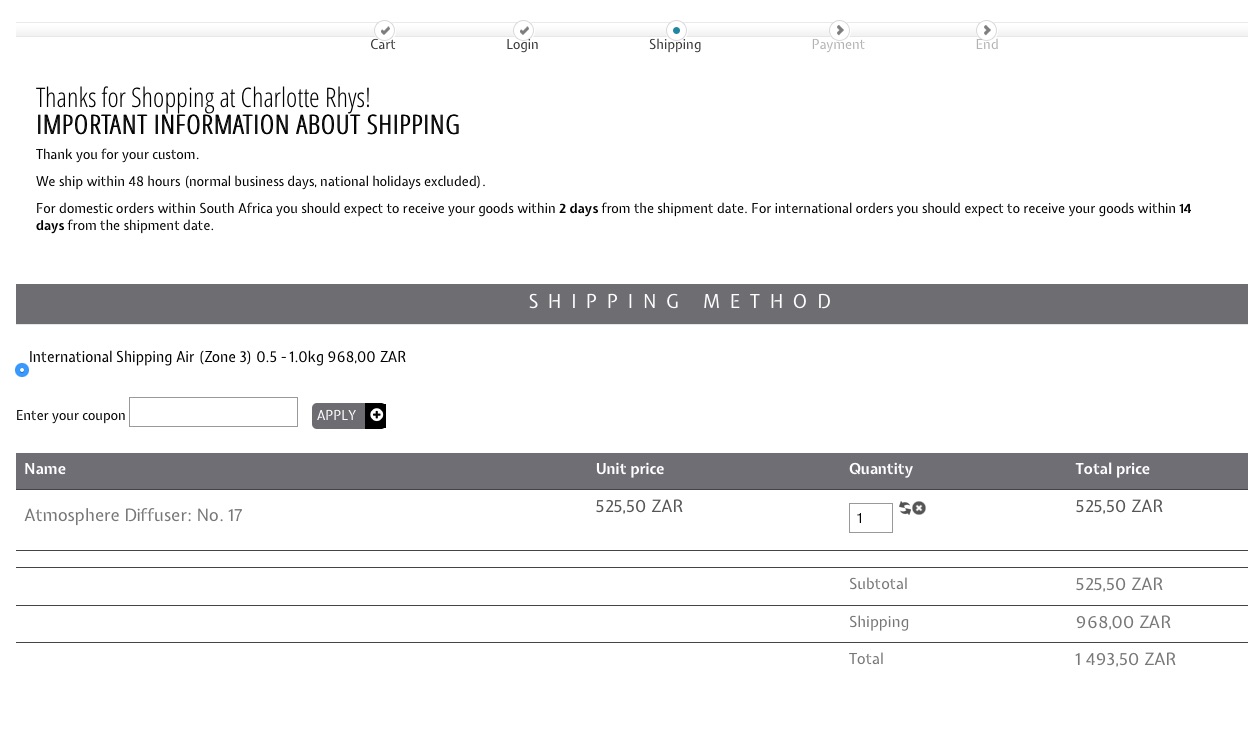Viewport: 1248px width, 736px height.
Task: Click the Cart step checkmark icon
Action: click(384, 30)
